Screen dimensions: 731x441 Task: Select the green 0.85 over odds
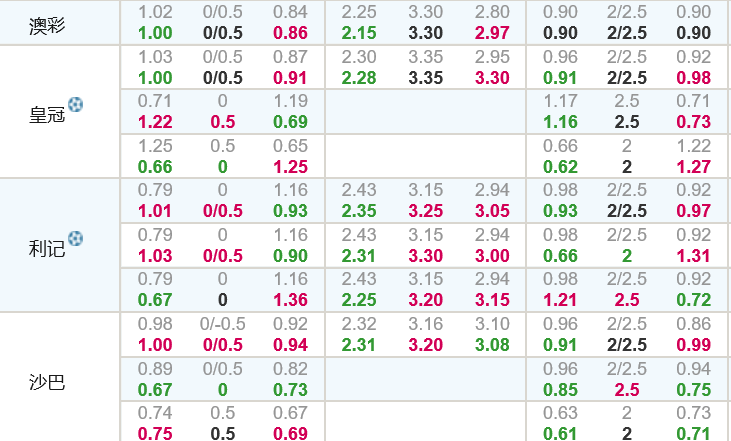coord(560,389)
